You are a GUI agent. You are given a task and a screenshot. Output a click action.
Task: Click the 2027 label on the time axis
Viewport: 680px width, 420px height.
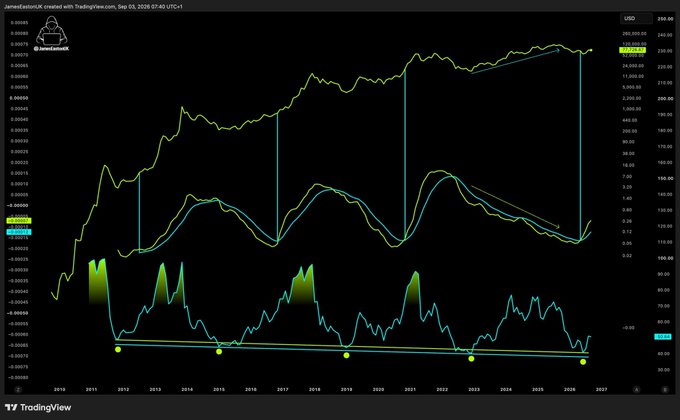point(601,390)
